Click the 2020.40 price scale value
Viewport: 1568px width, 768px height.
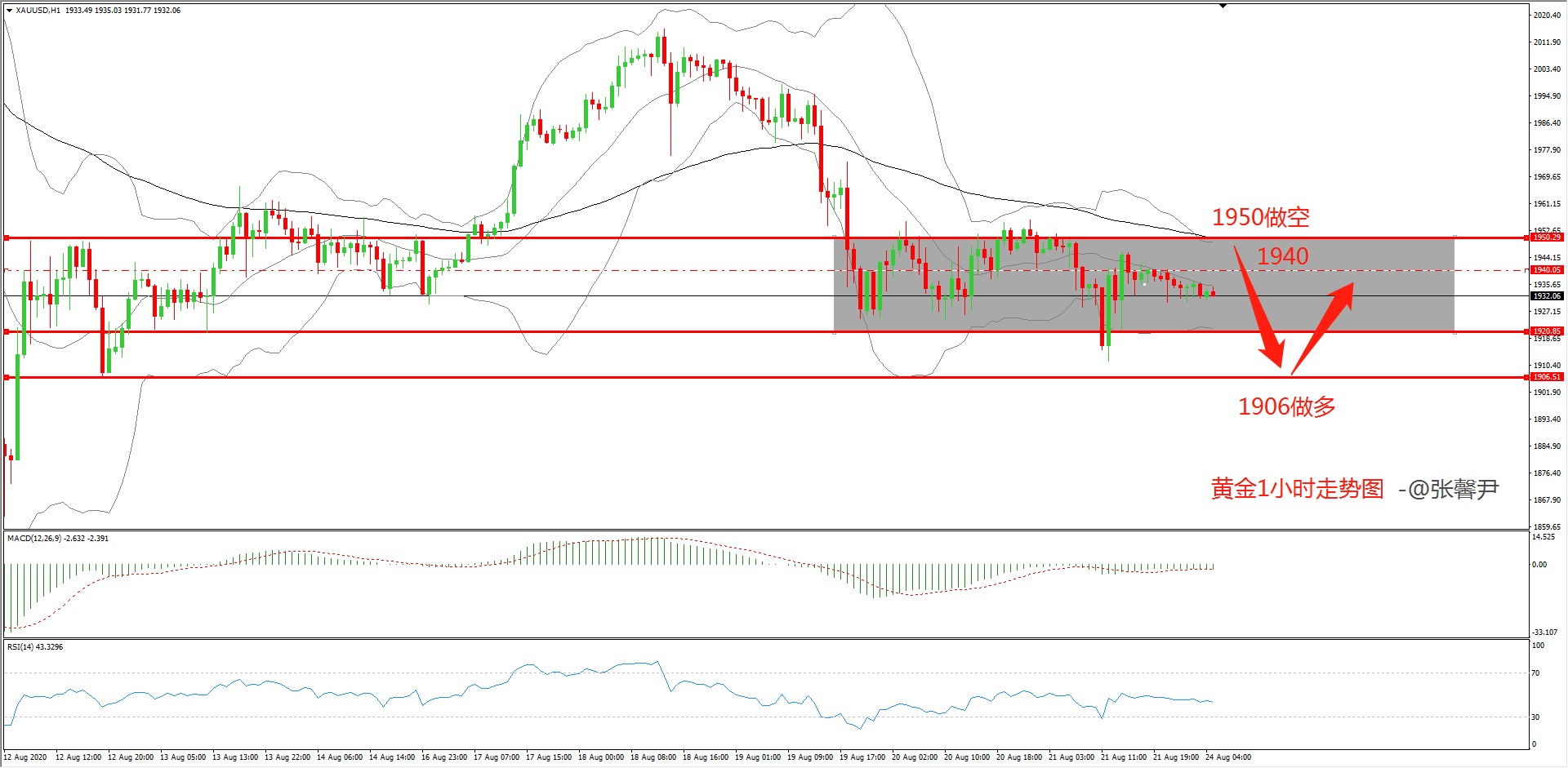coord(1547,16)
